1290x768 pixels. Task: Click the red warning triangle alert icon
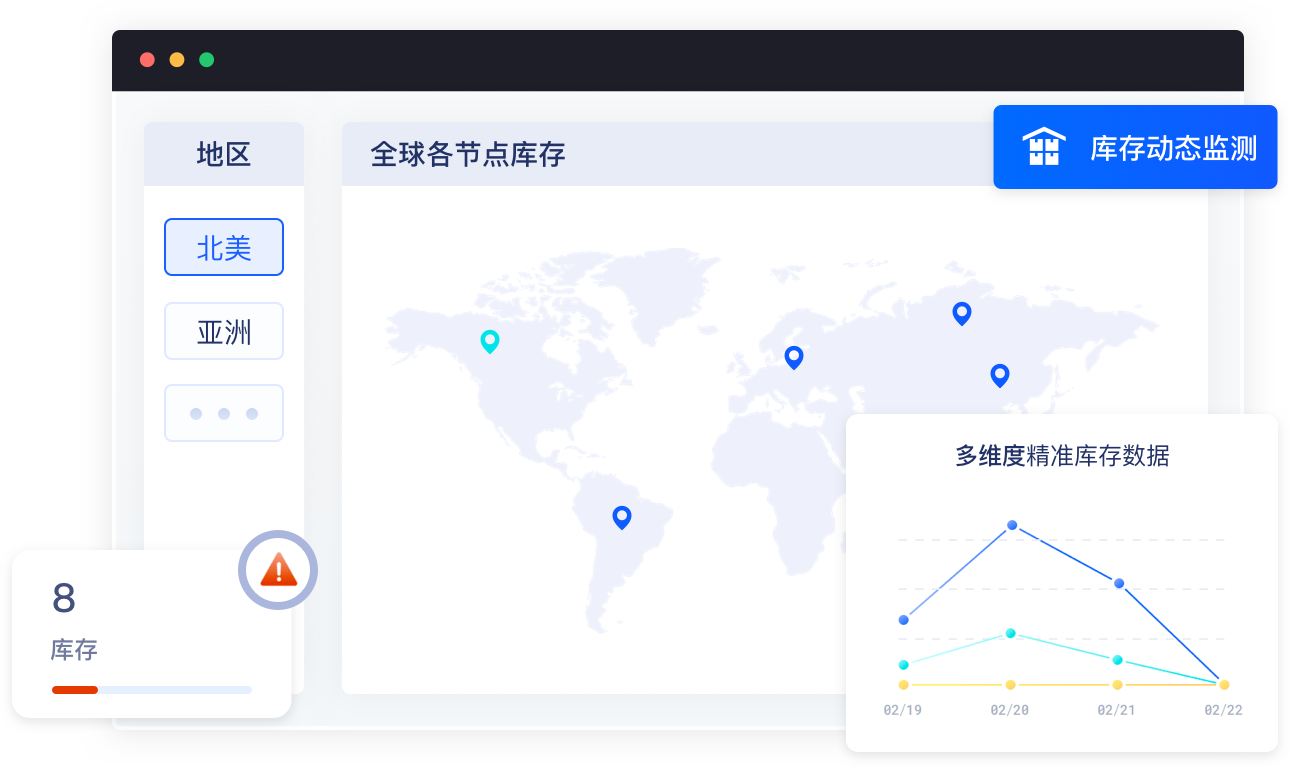click(x=278, y=570)
